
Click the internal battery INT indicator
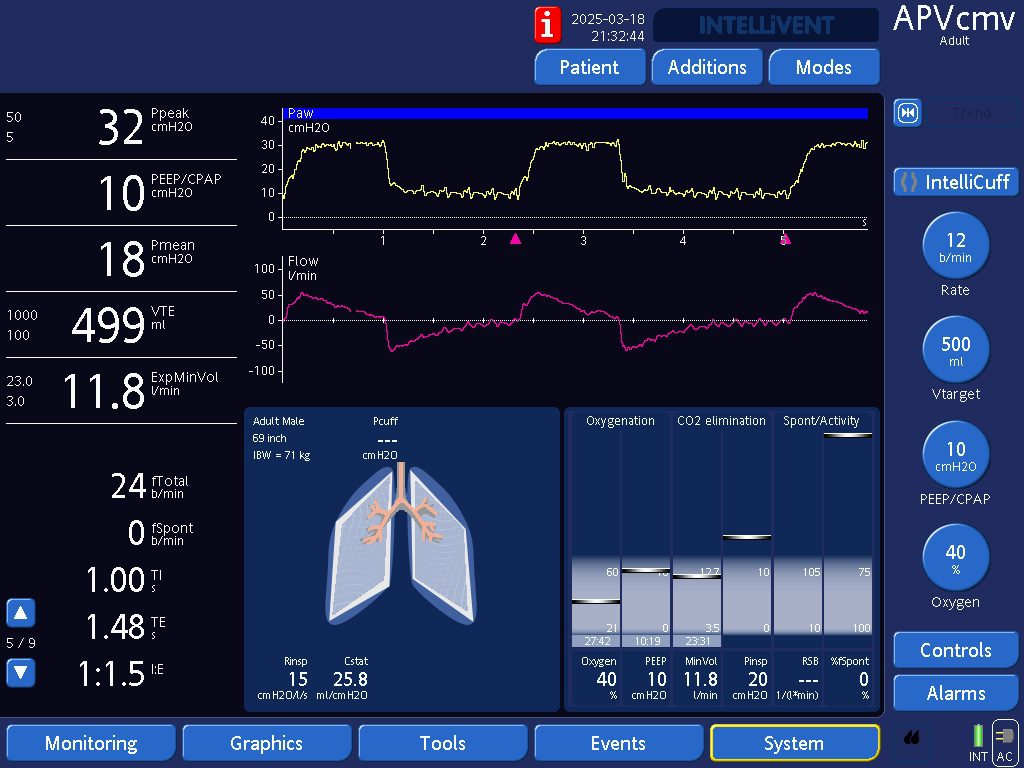tap(977, 741)
